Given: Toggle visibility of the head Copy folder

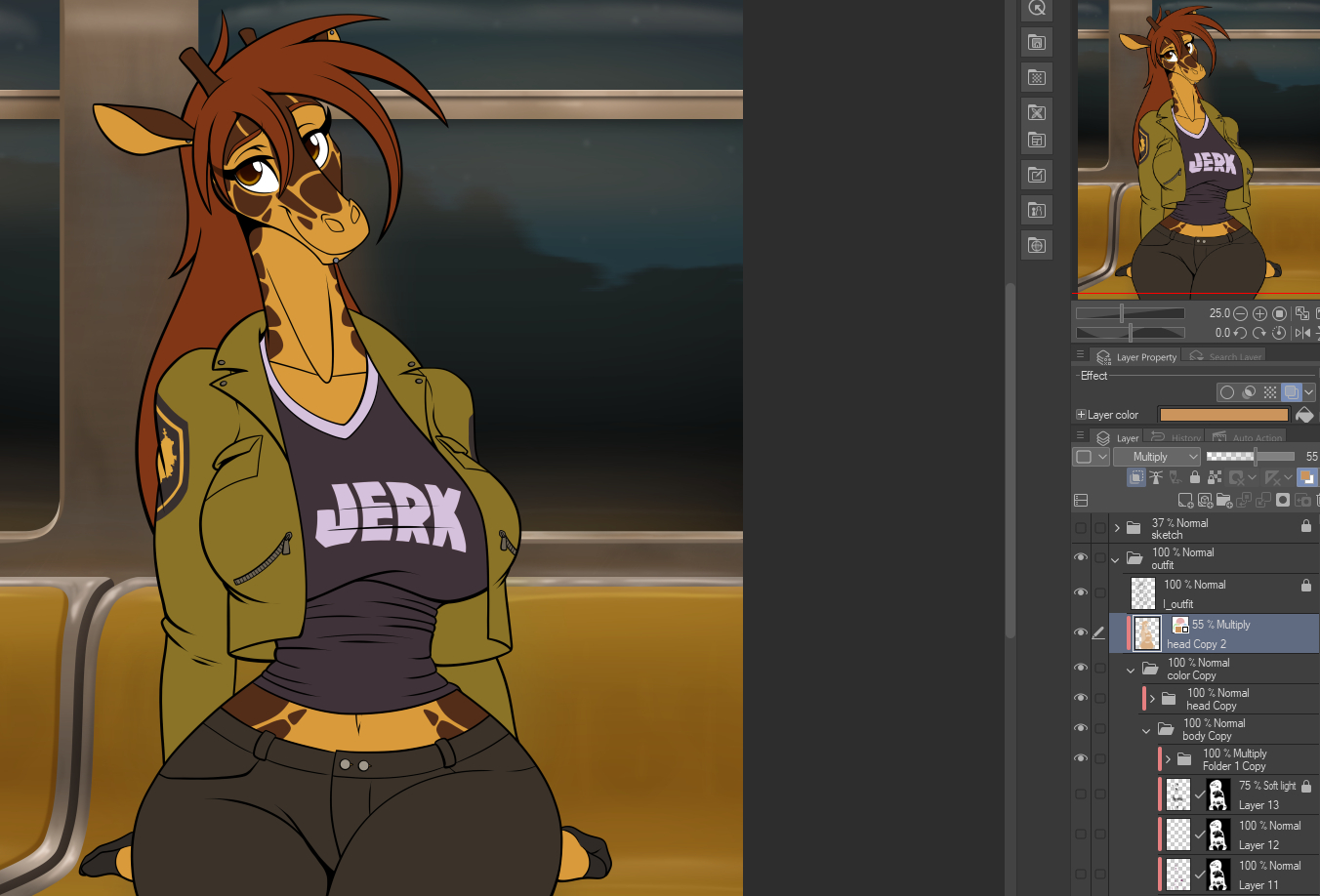Looking at the screenshot, I should click(1081, 698).
